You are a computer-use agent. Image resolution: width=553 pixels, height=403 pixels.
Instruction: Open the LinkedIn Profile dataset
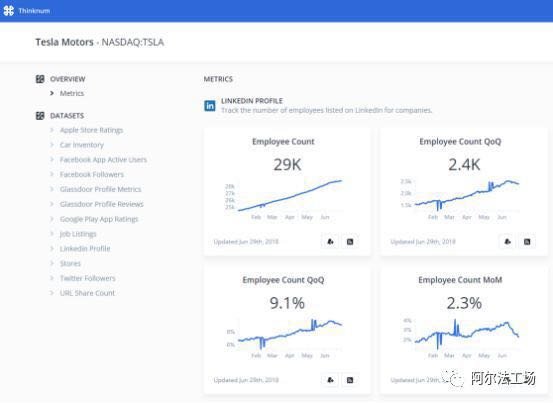[85, 249]
